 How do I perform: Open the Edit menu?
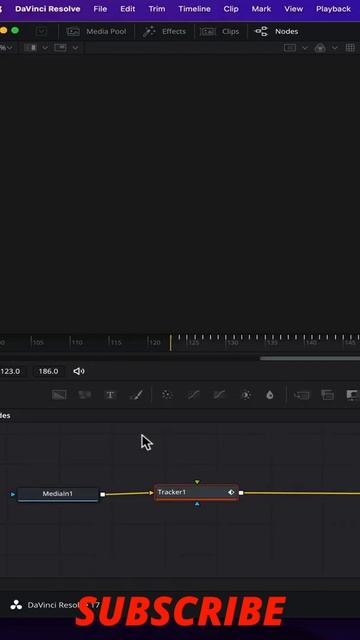coord(127,9)
